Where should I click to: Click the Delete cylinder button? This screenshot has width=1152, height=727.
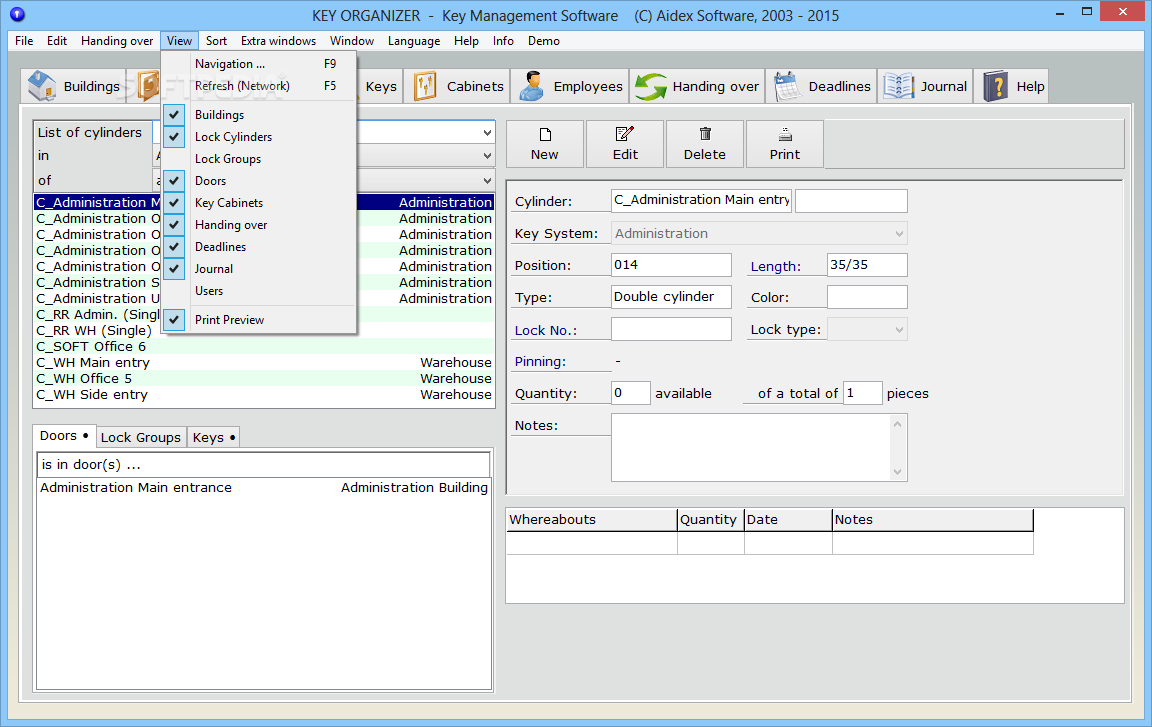(705, 144)
